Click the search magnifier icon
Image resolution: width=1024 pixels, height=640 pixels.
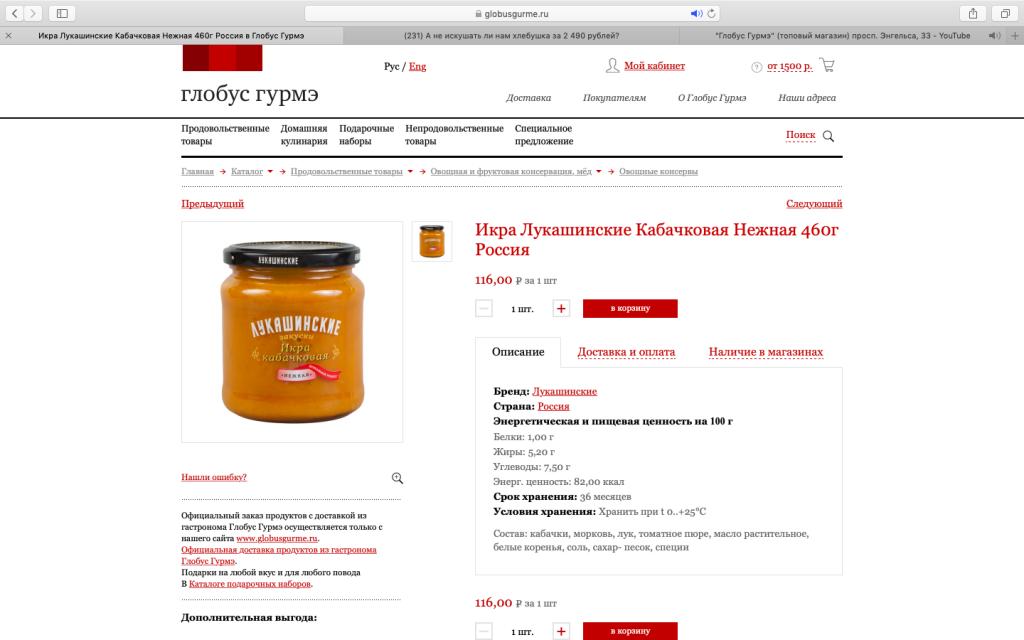(x=828, y=136)
